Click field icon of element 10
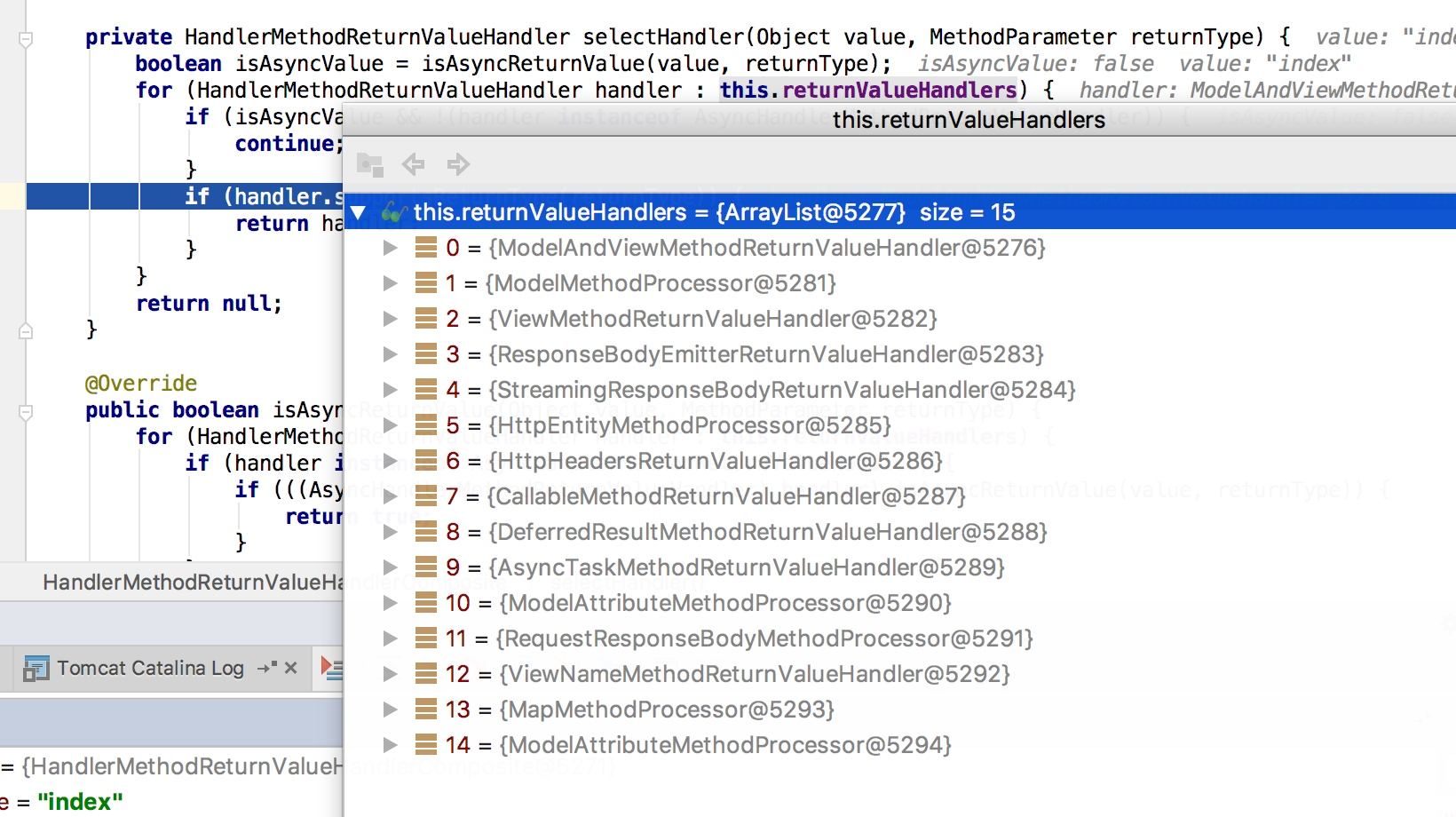This screenshot has height=817, width=1456. pos(426,603)
